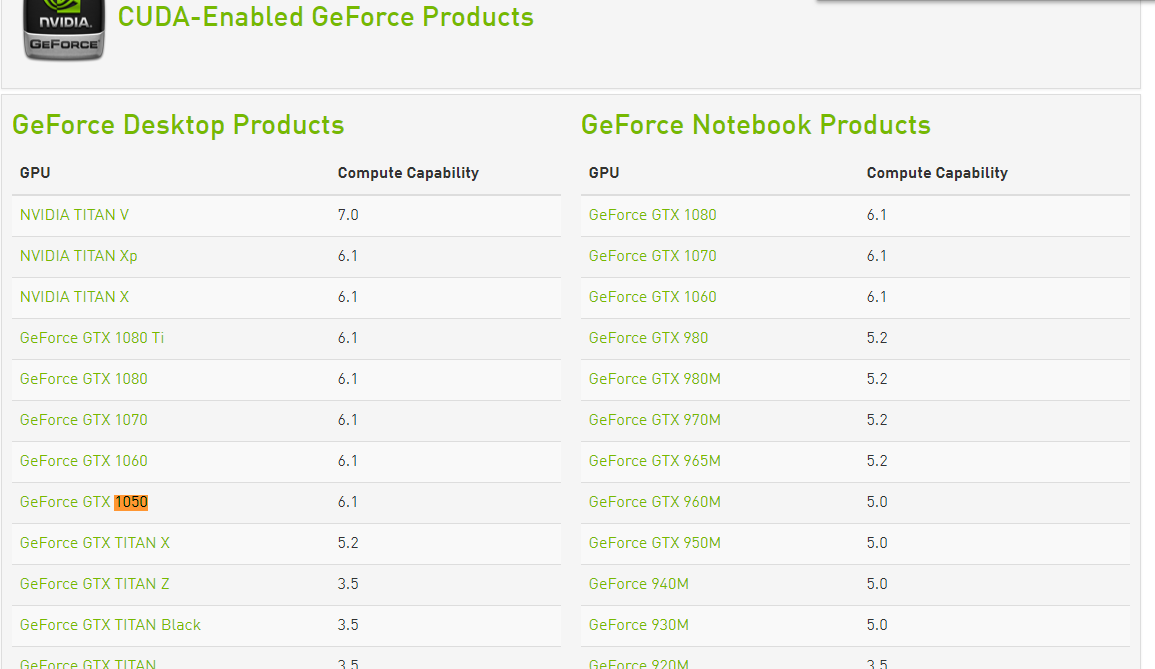Collapse the CUDA-Enabled GeForce Products section heading
Viewport: 1155px width, 669px height.
pos(325,17)
